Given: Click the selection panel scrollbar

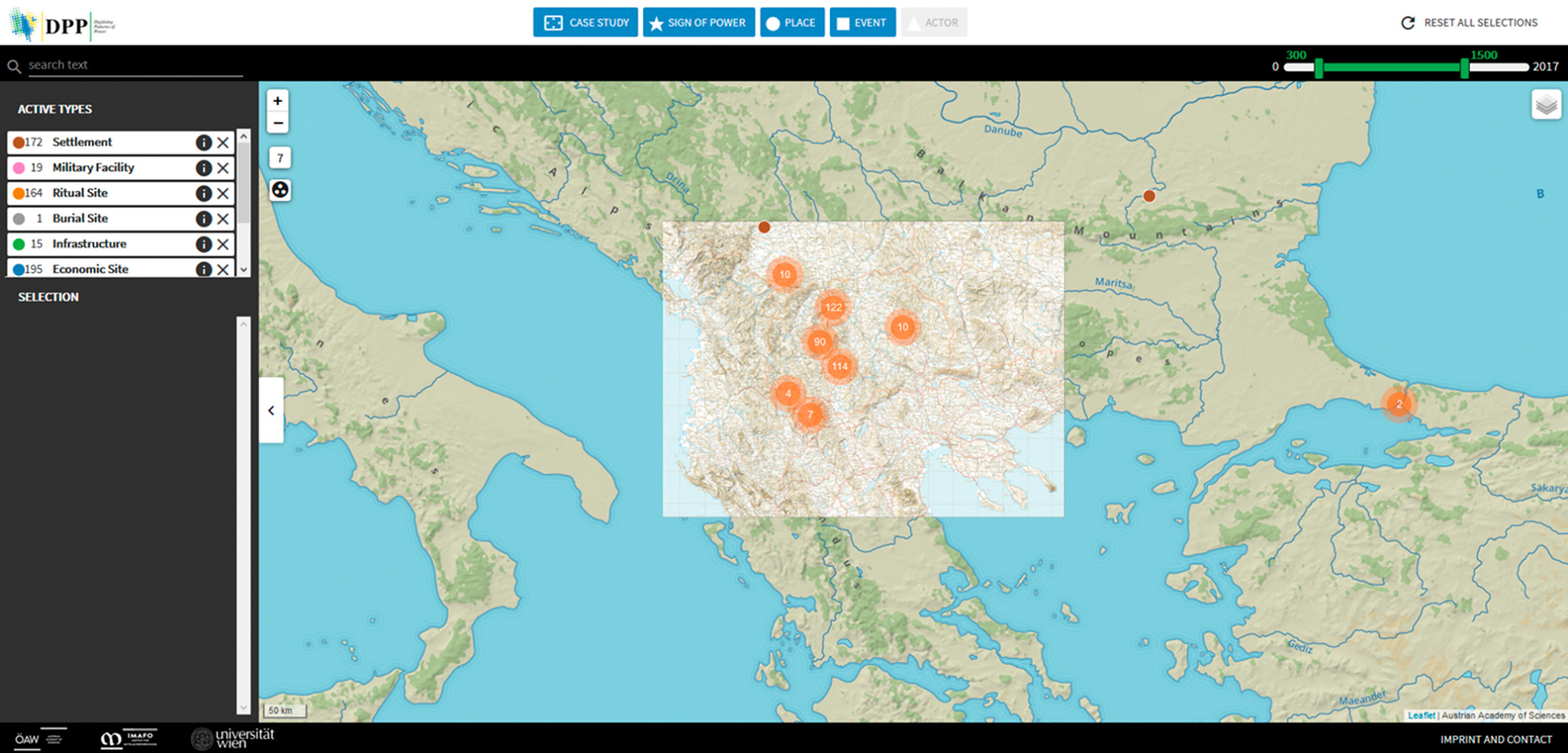Looking at the screenshot, I should click(244, 515).
